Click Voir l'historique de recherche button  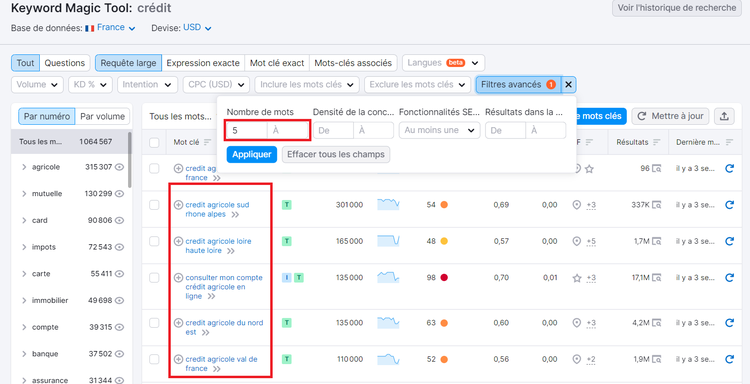[x=677, y=8]
